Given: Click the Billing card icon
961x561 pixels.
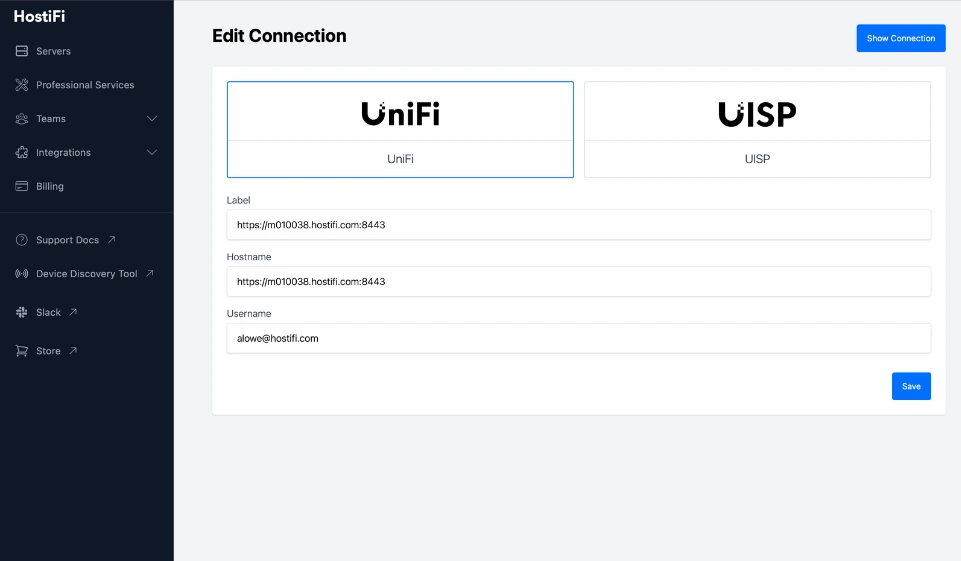Looking at the screenshot, I should (21, 186).
